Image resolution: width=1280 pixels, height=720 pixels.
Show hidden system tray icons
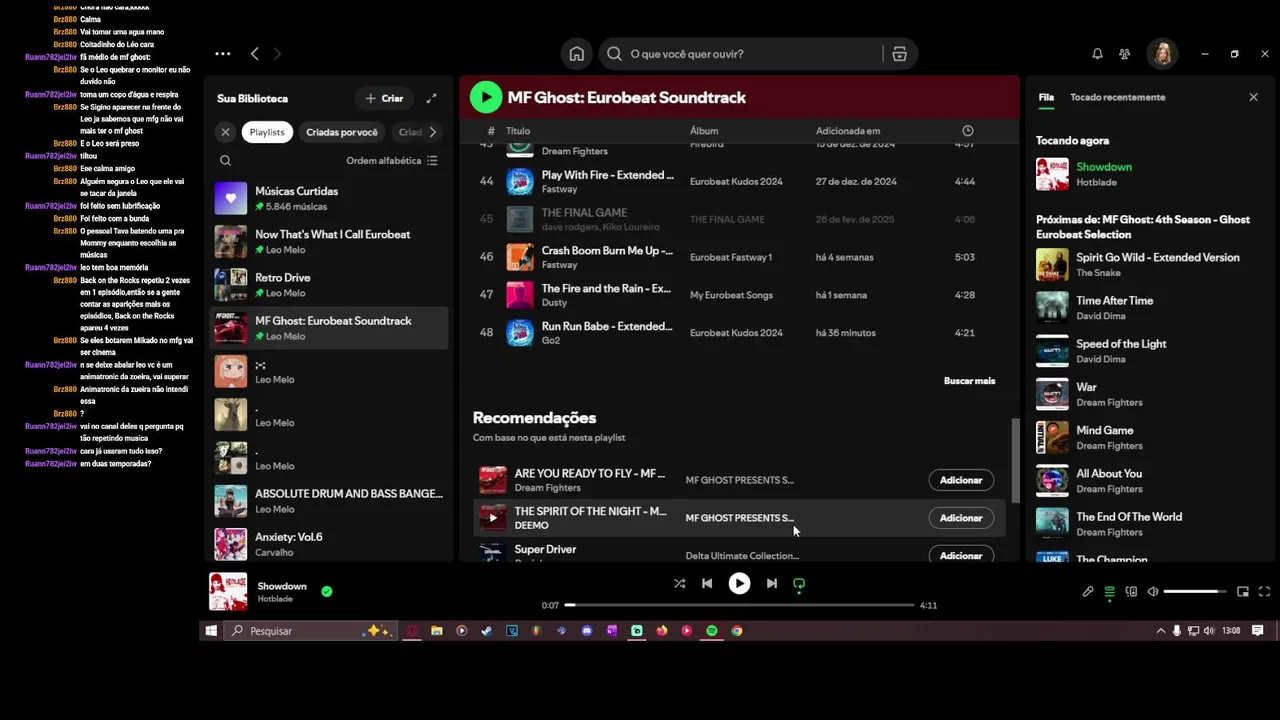click(1160, 631)
